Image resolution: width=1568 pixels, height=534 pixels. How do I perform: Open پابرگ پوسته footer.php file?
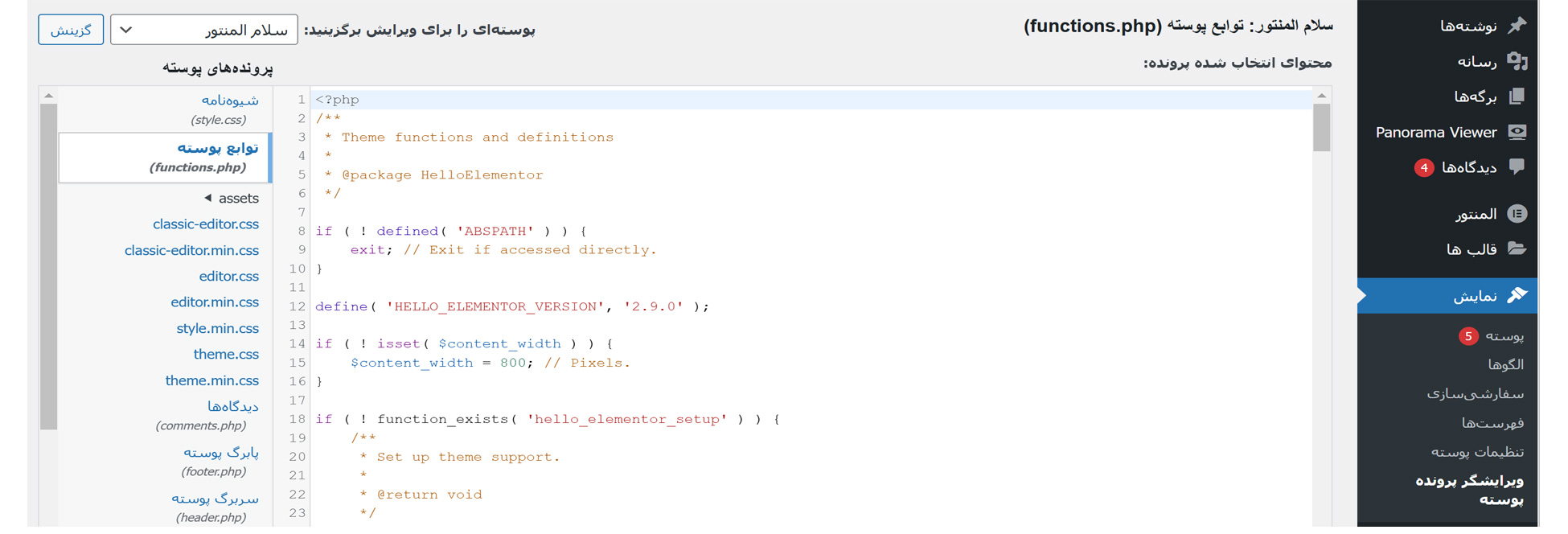(220, 461)
